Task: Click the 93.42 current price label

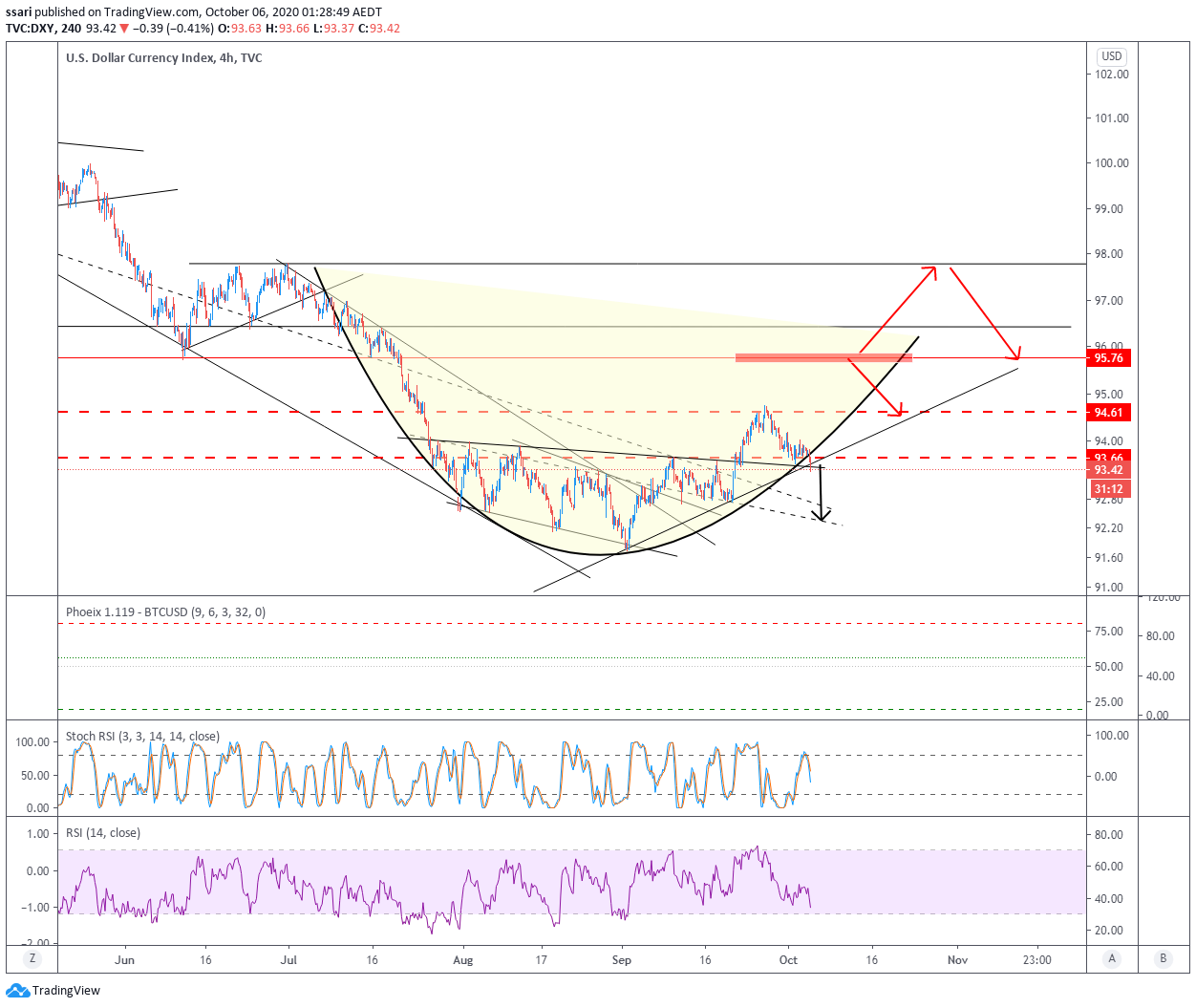Action: 1109,470
